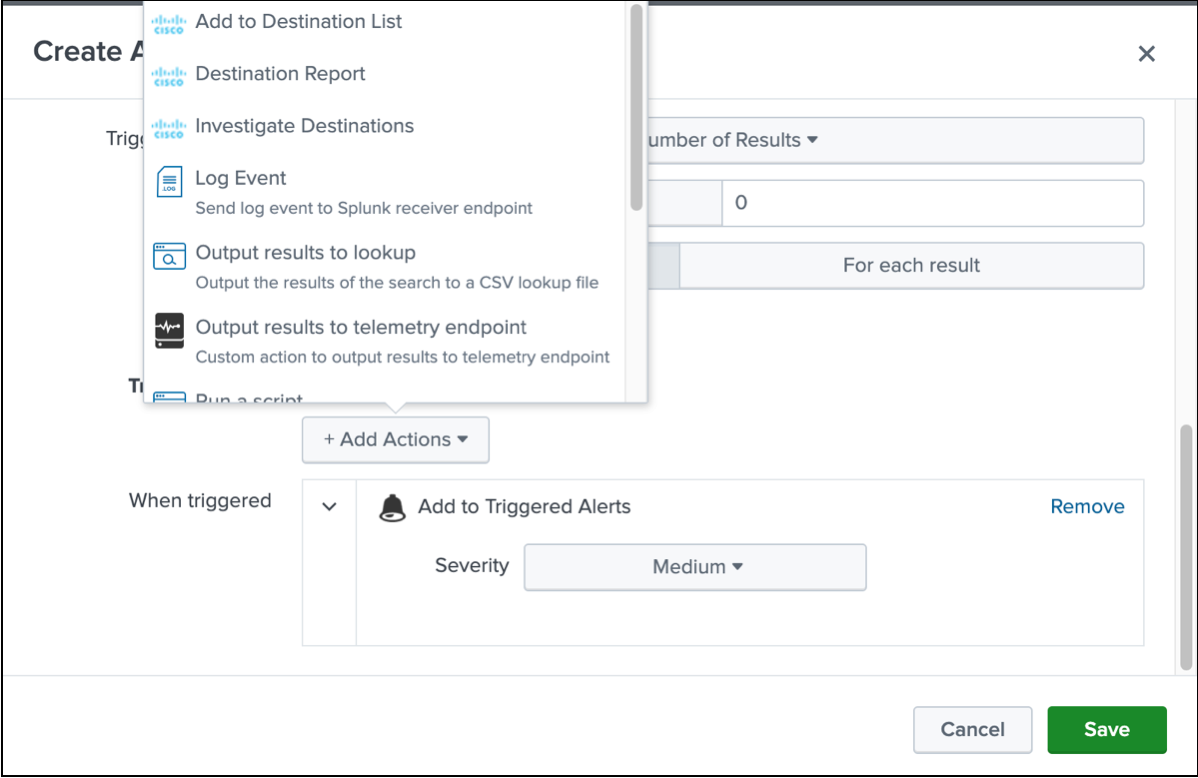Click the Output results to lookup icon
Viewport: 1198px width, 778px height.
click(x=170, y=257)
